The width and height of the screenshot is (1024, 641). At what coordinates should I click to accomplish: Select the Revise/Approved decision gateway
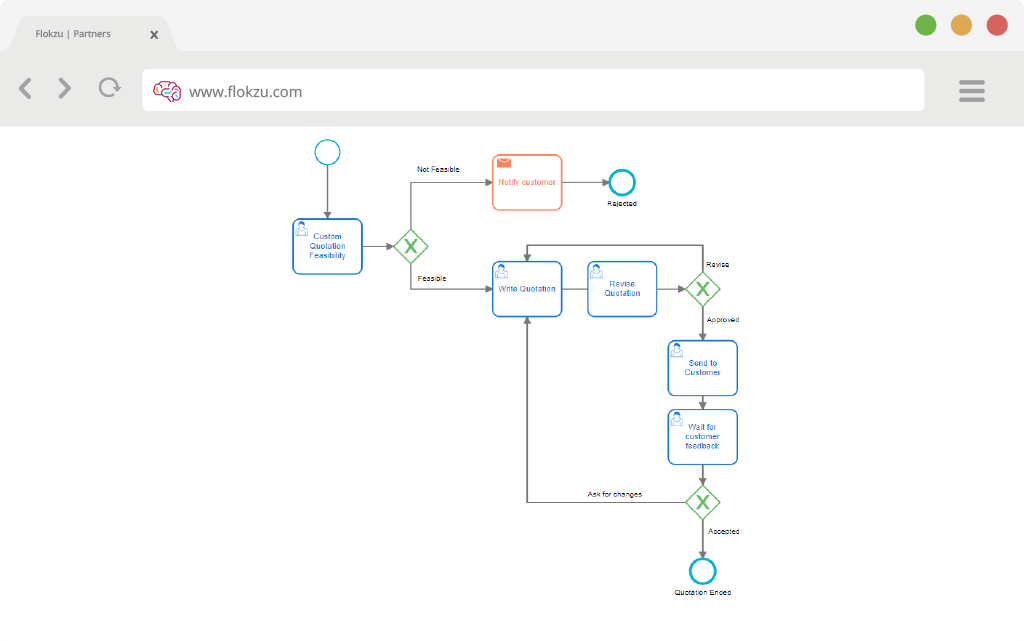point(703,289)
